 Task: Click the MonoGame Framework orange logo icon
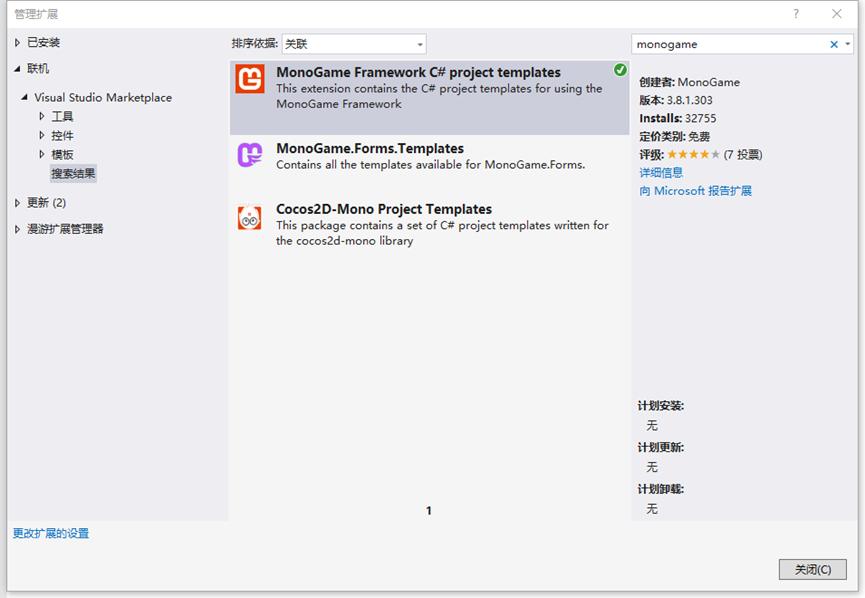[249, 79]
